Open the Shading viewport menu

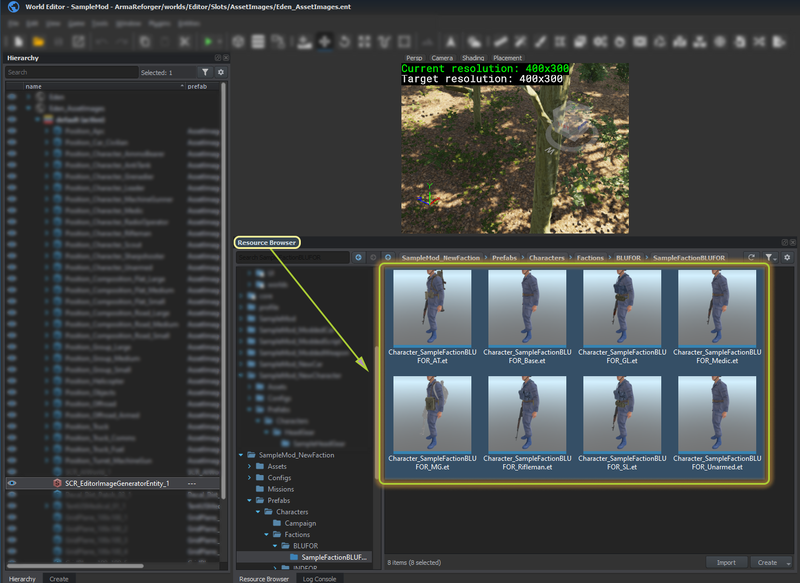coord(473,58)
